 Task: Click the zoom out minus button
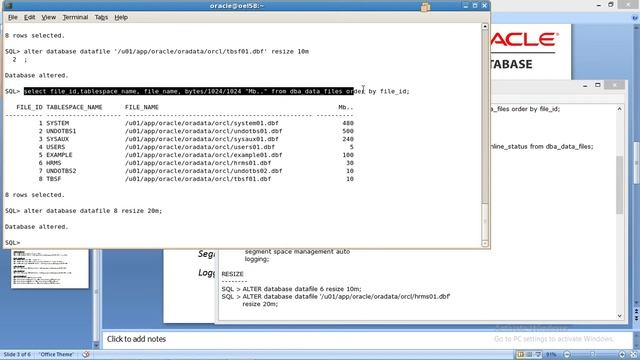(567, 355)
